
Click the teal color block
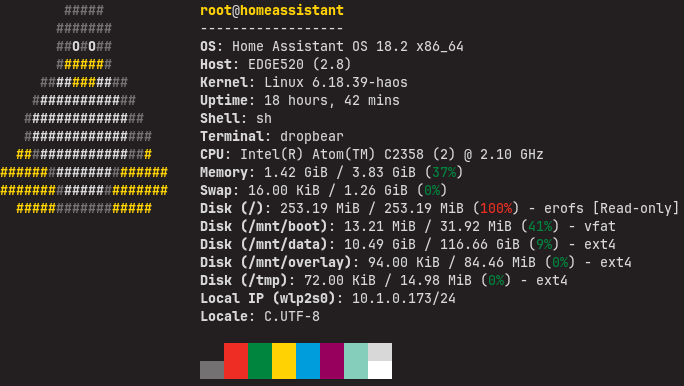[356, 361]
